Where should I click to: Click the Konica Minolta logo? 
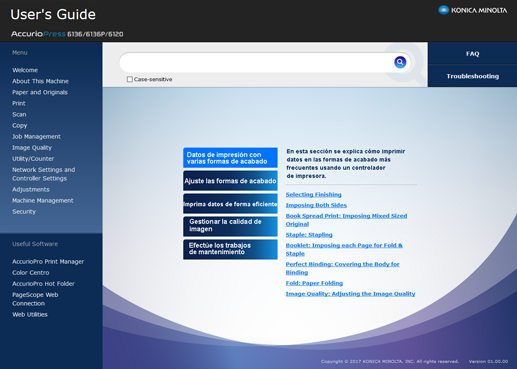473,10
